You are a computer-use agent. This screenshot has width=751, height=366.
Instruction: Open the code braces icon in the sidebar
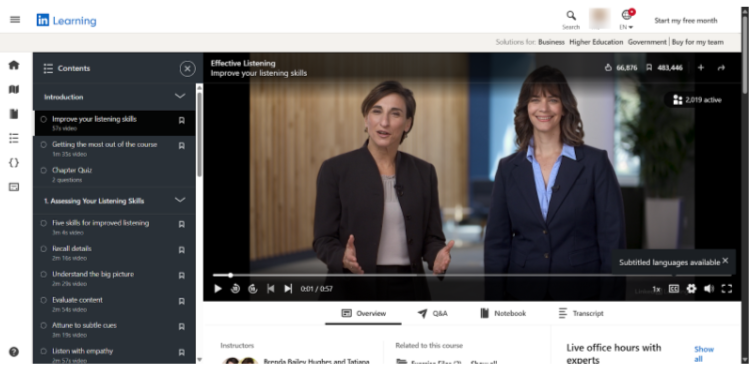click(x=14, y=163)
